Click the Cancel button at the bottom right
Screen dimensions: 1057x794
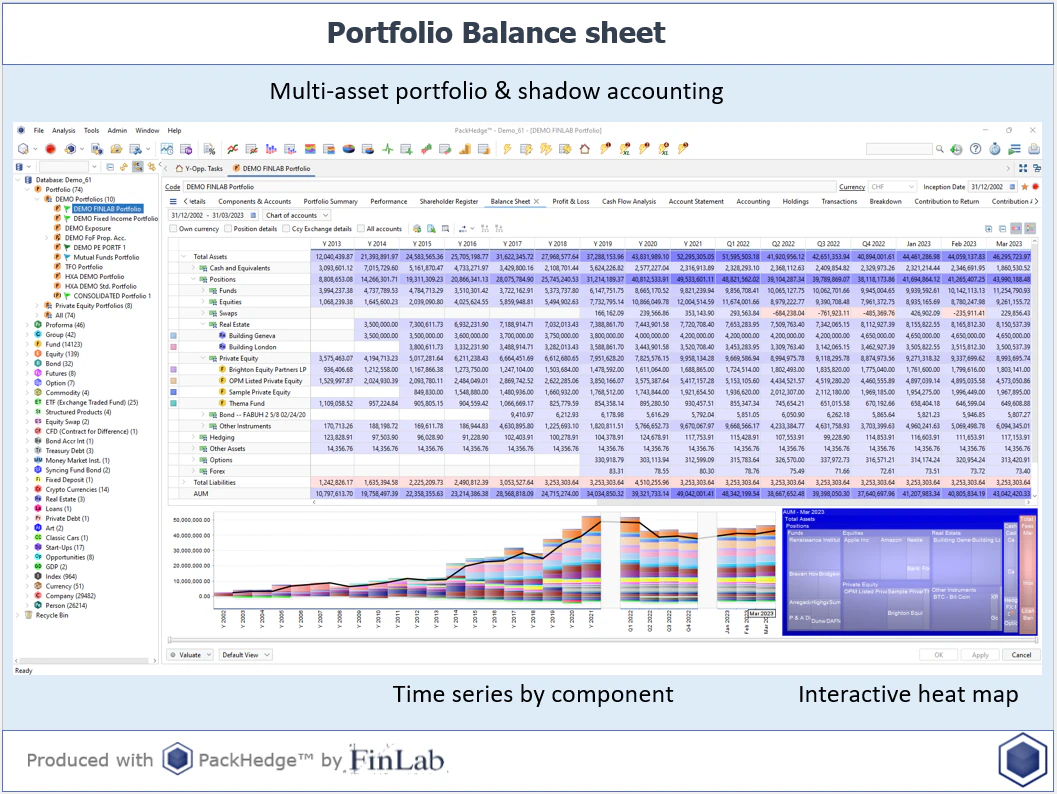point(1022,655)
